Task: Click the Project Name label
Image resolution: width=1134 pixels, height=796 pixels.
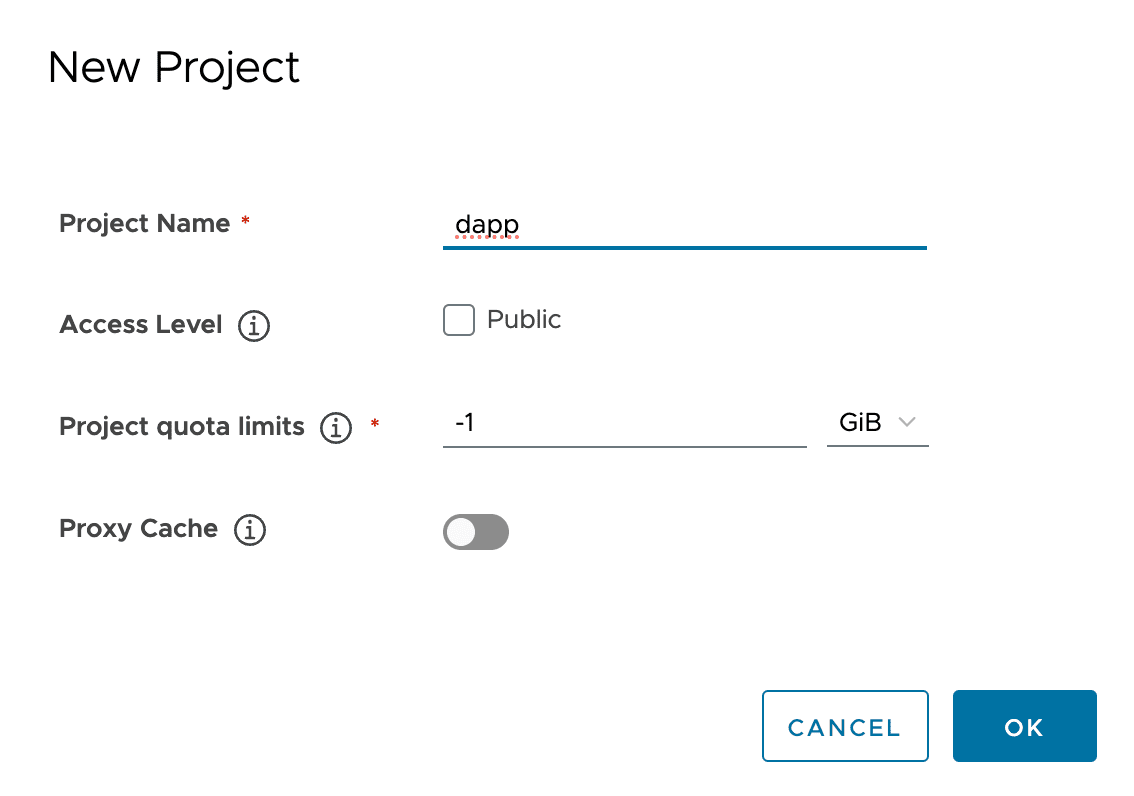Action: tap(145, 223)
